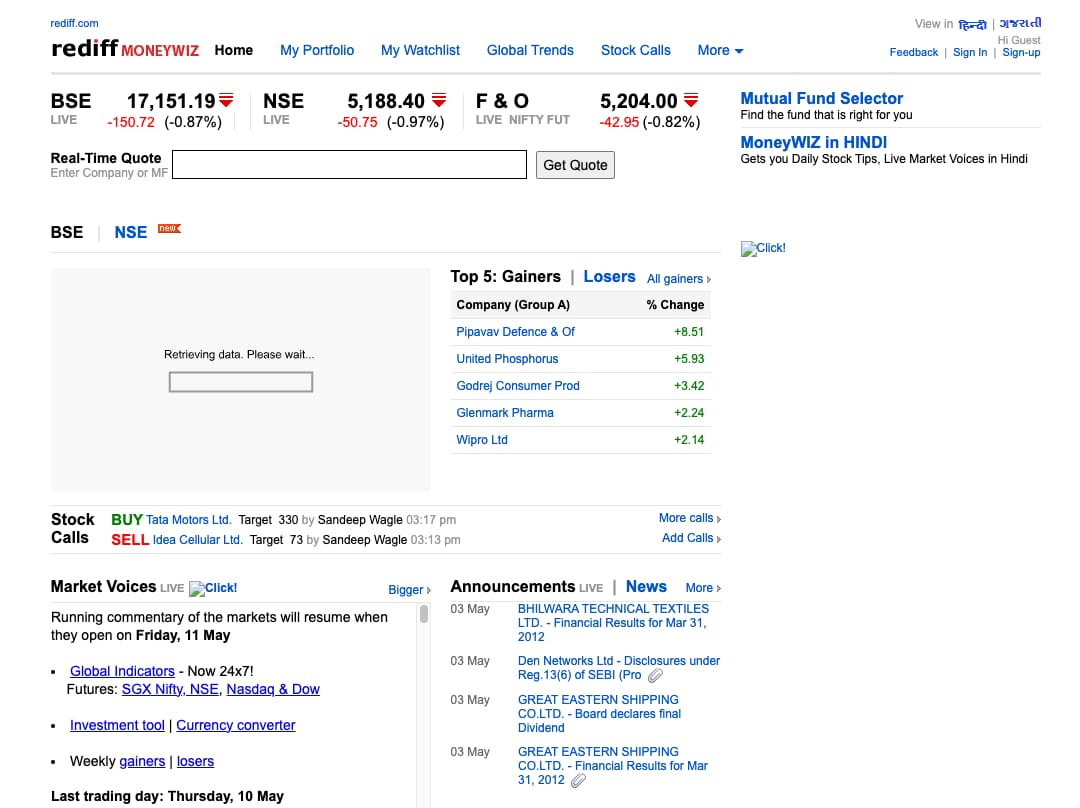1080x808 pixels.
Task: Open the rediff.com link
Action: pos(74,23)
